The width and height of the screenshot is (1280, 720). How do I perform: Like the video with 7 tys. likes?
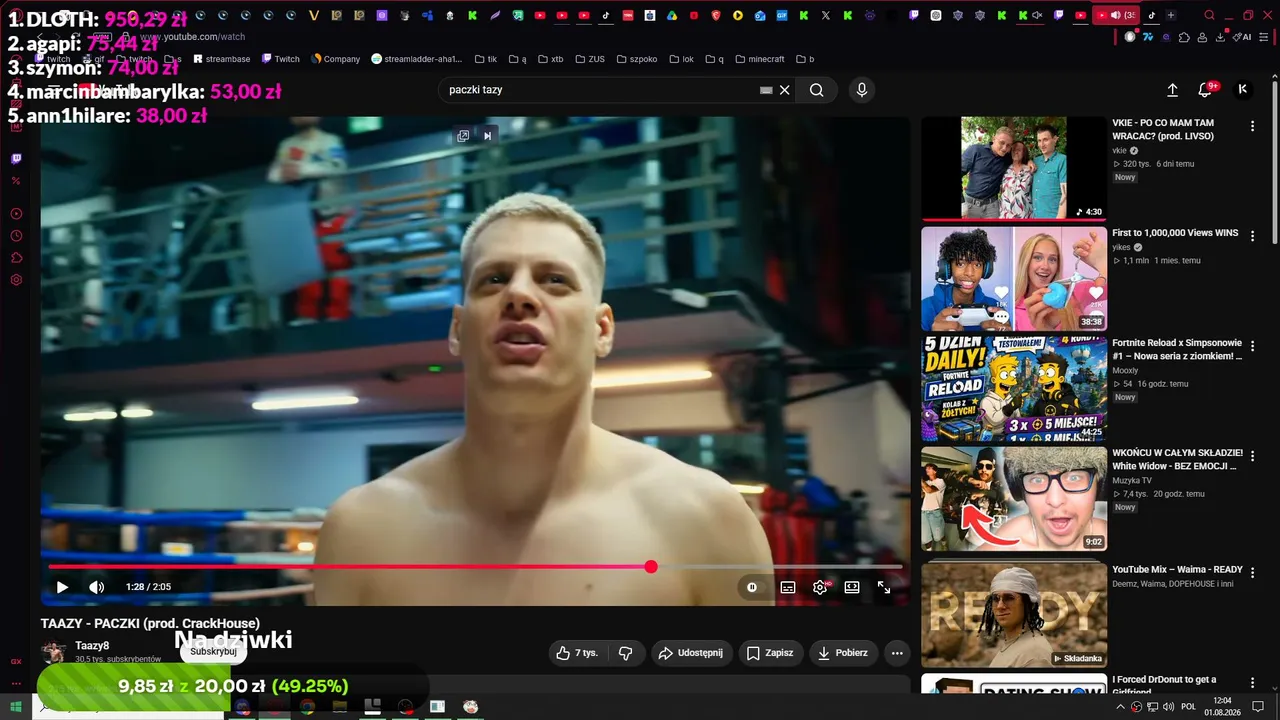click(x=577, y=653)
